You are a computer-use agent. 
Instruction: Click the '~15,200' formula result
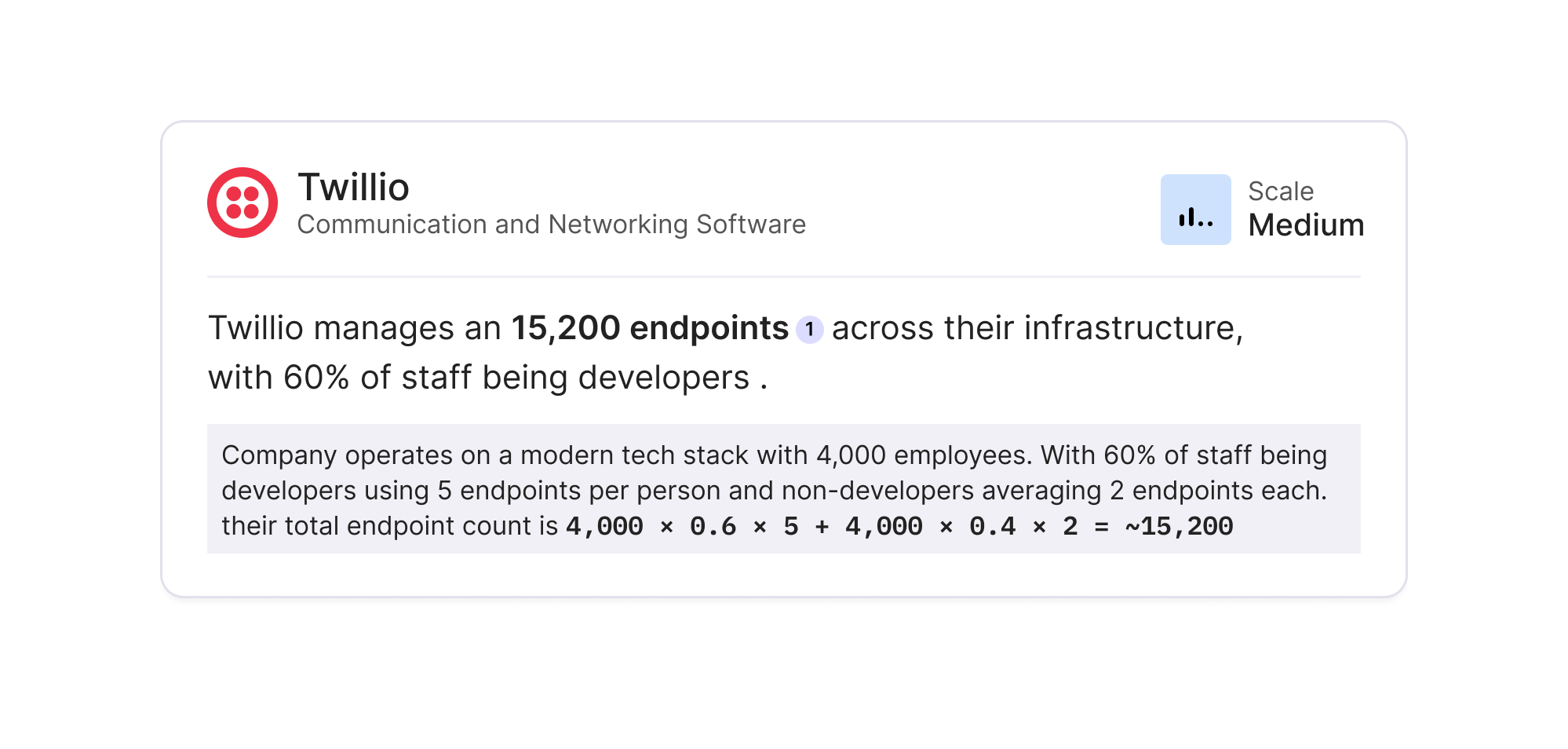click(1179, 526)
